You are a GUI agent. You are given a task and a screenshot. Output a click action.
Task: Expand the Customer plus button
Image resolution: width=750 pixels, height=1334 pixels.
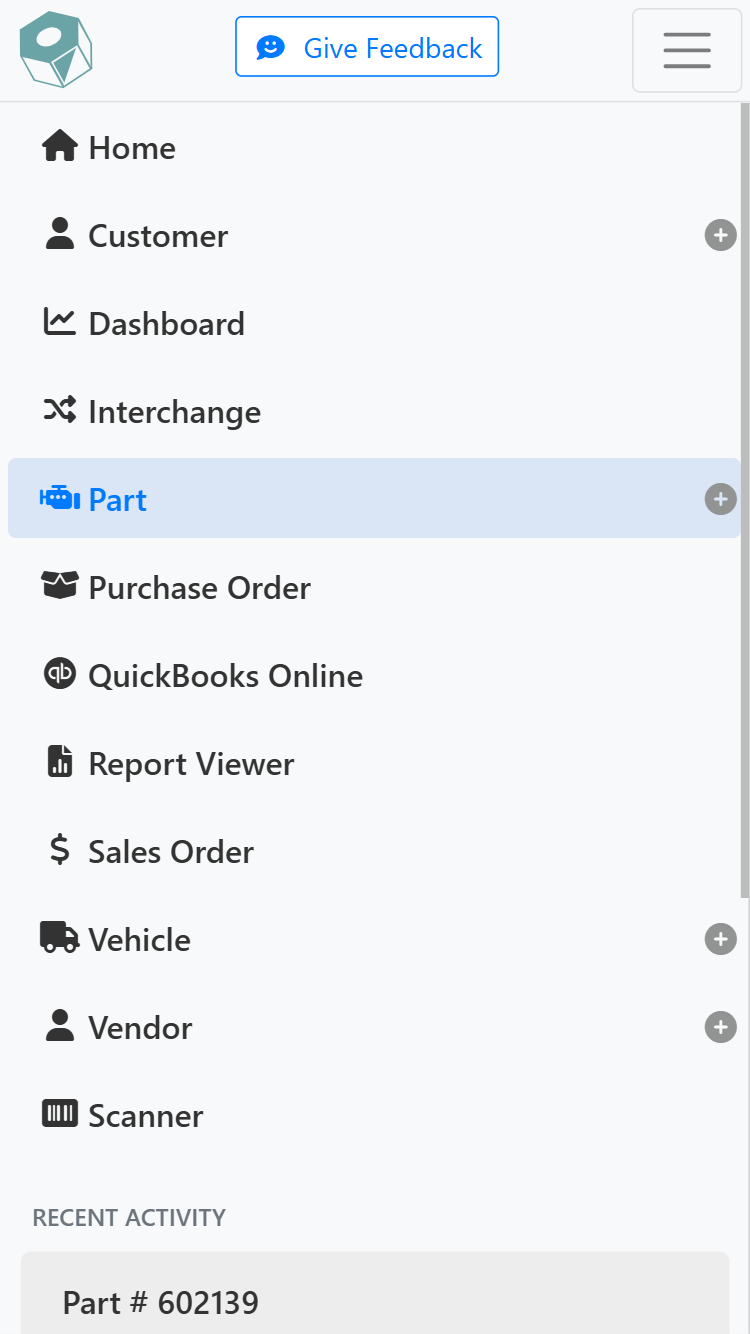point(720,236)
